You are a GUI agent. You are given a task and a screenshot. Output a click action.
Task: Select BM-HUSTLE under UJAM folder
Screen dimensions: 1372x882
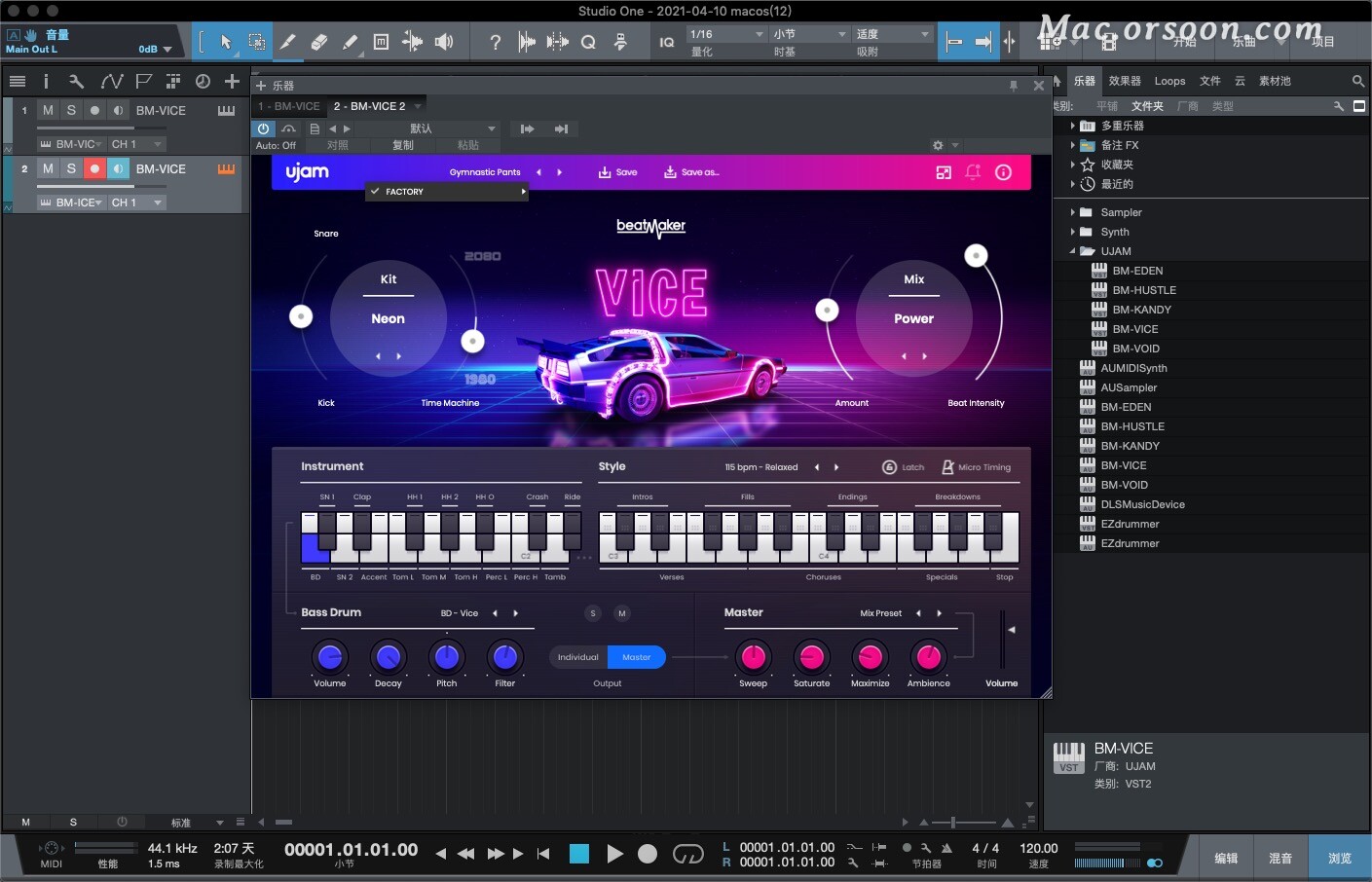(1144, 290)
